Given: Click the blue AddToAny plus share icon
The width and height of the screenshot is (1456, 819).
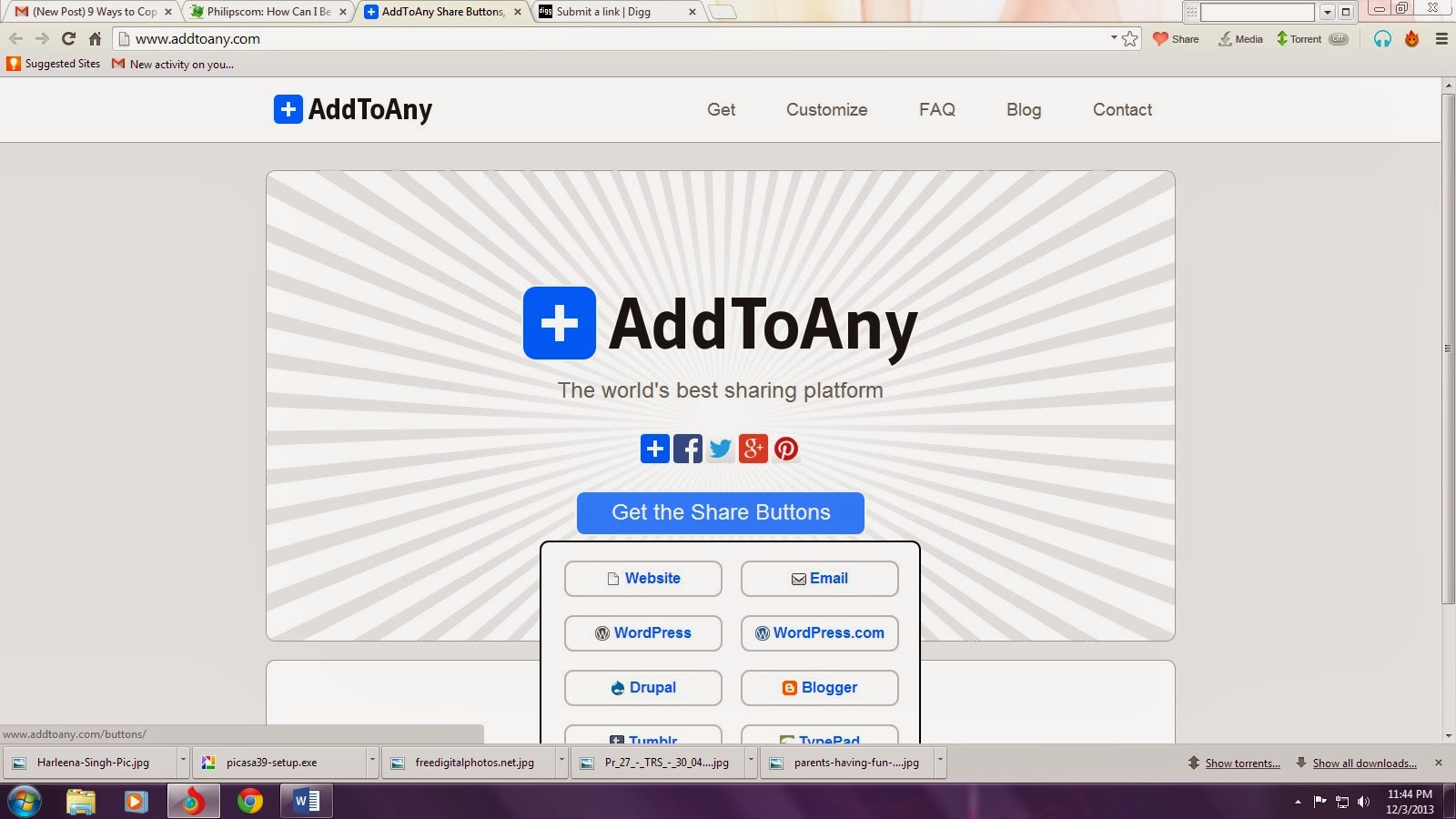Looking at the screenshot, I should click(x=655, y=449).
